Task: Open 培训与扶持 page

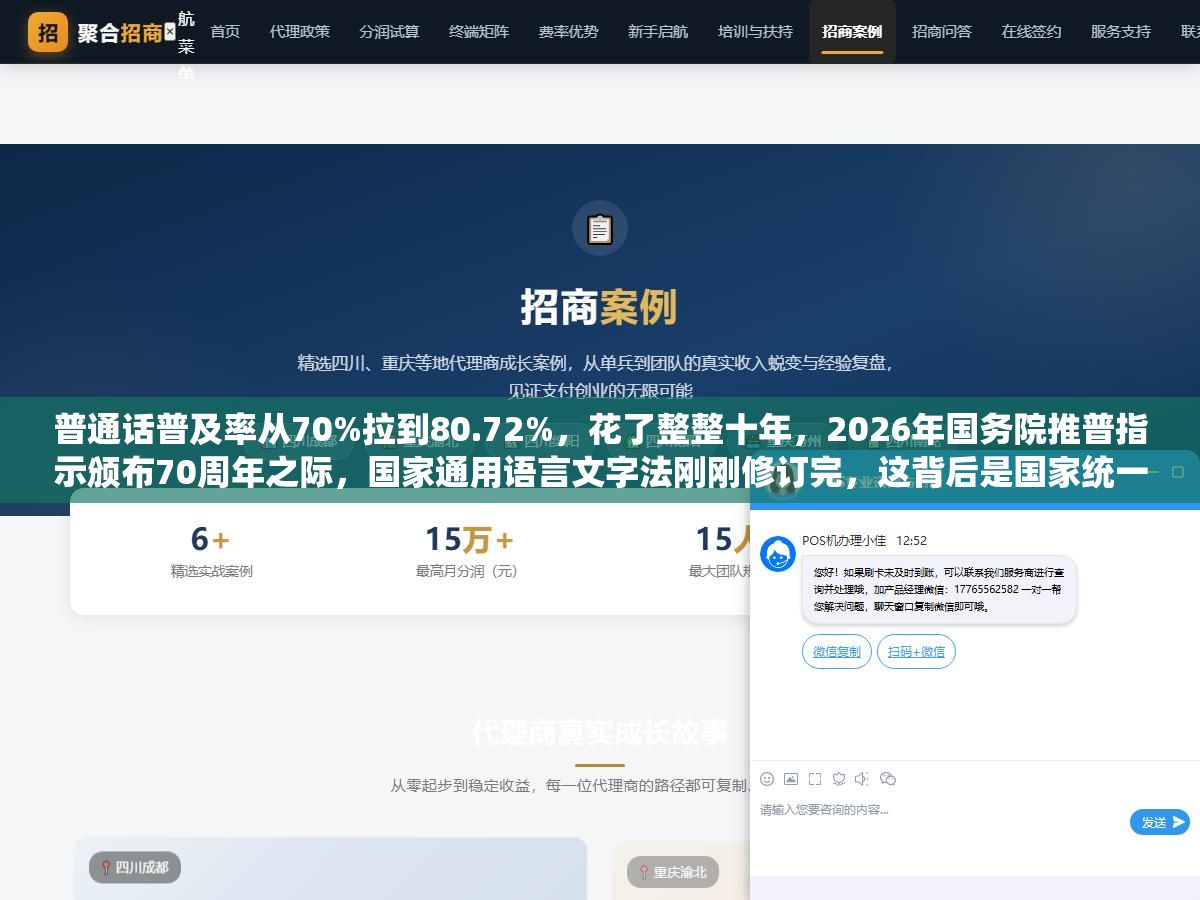Action: [x=755, y=32]
